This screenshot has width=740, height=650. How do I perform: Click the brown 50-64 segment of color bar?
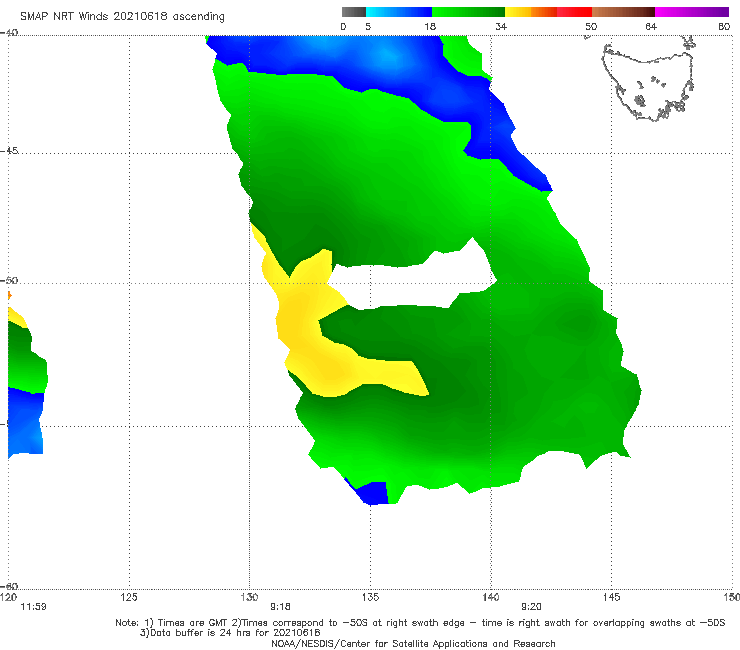point(623,12)
